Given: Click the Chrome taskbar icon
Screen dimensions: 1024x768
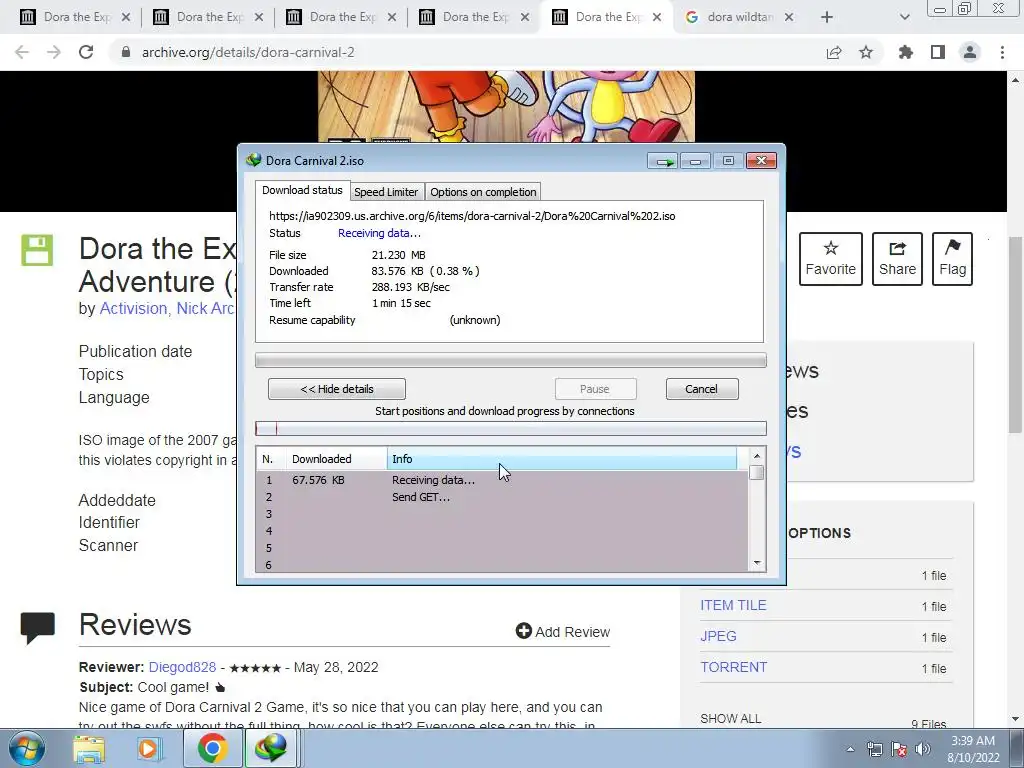Looking at the screenshot, I should 212,748.
